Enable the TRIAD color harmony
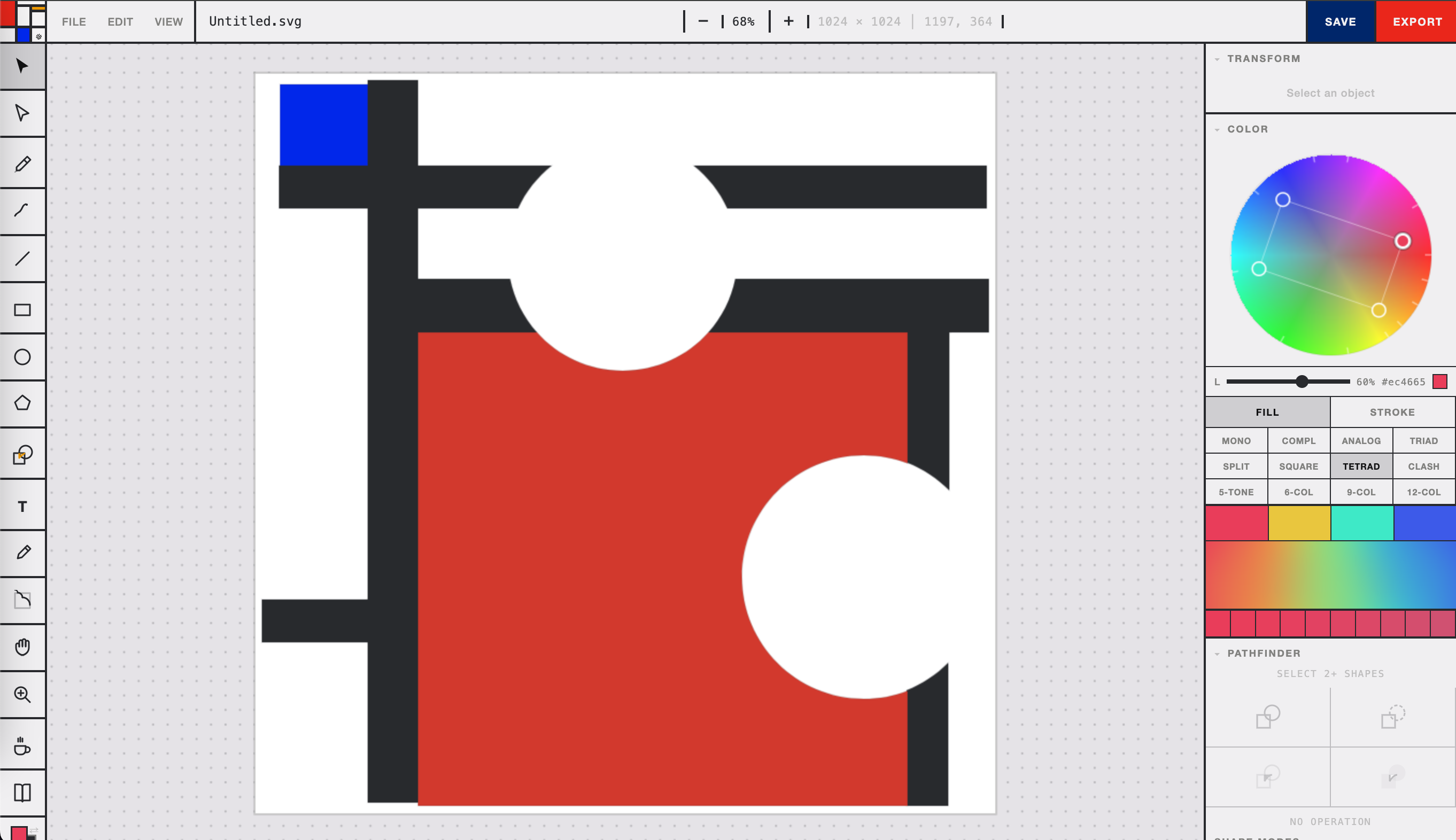Image resolution: width=1456 pixels, height=840 pixels. point(1424,440)
